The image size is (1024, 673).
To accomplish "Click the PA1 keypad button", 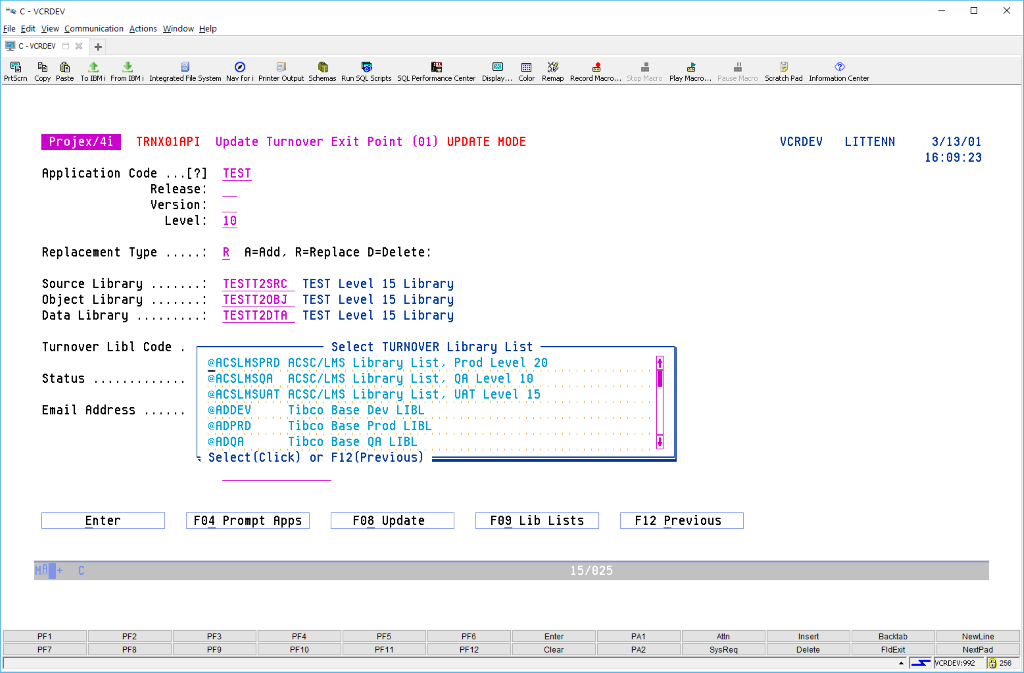I will click(x=639, y=636).
